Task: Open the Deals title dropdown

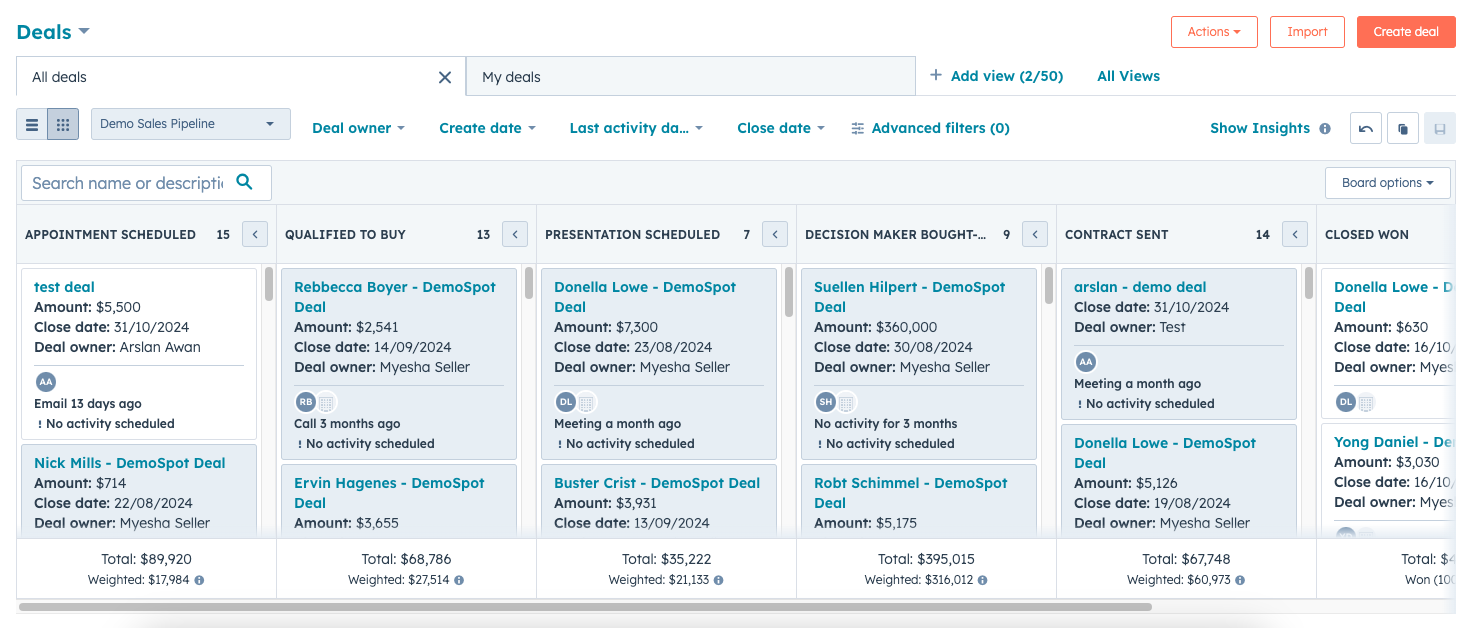Action: coord(53,32)
